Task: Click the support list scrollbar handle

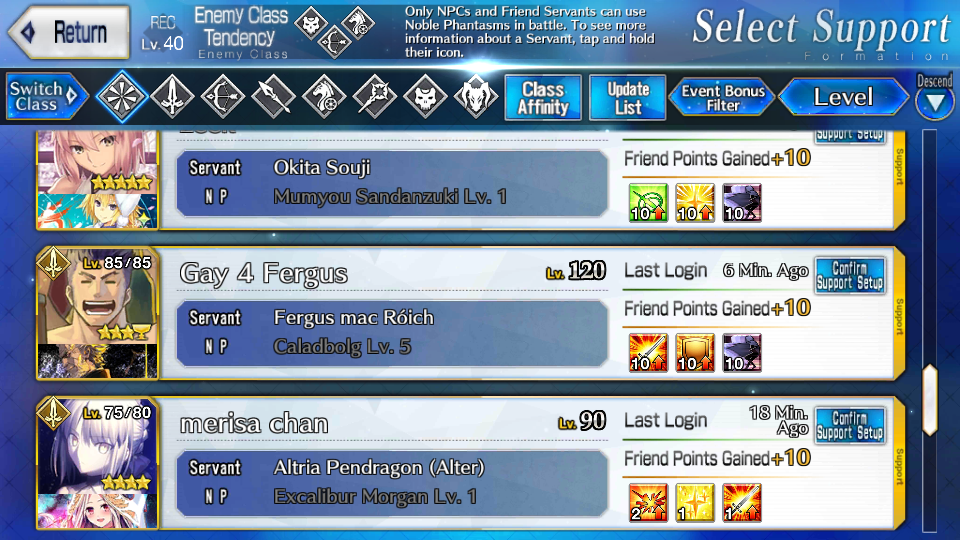Action: [930, 400]
